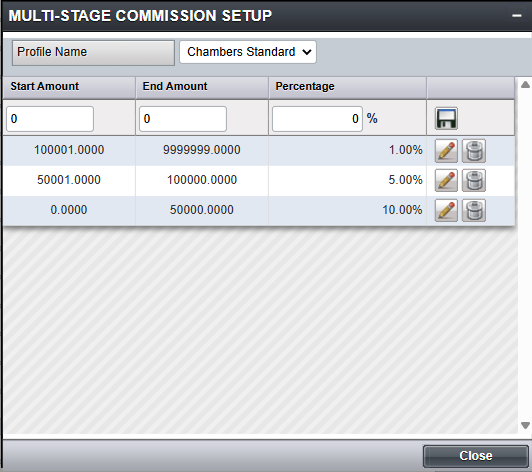
Task: Select the 50001.0000 start amount cell
Action: 69,180
